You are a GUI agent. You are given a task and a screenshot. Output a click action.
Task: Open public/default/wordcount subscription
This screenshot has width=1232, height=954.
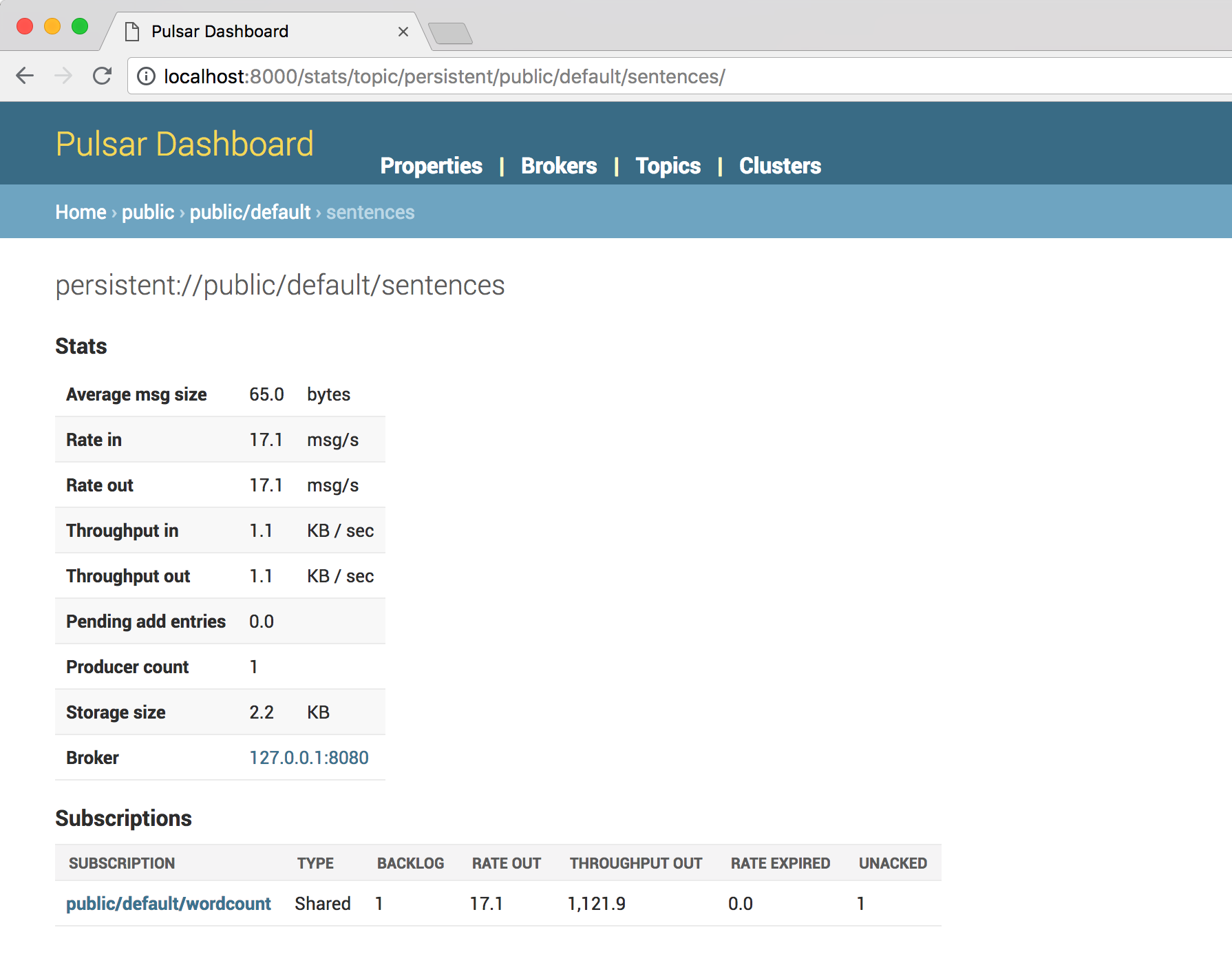(x=169, y=904)
